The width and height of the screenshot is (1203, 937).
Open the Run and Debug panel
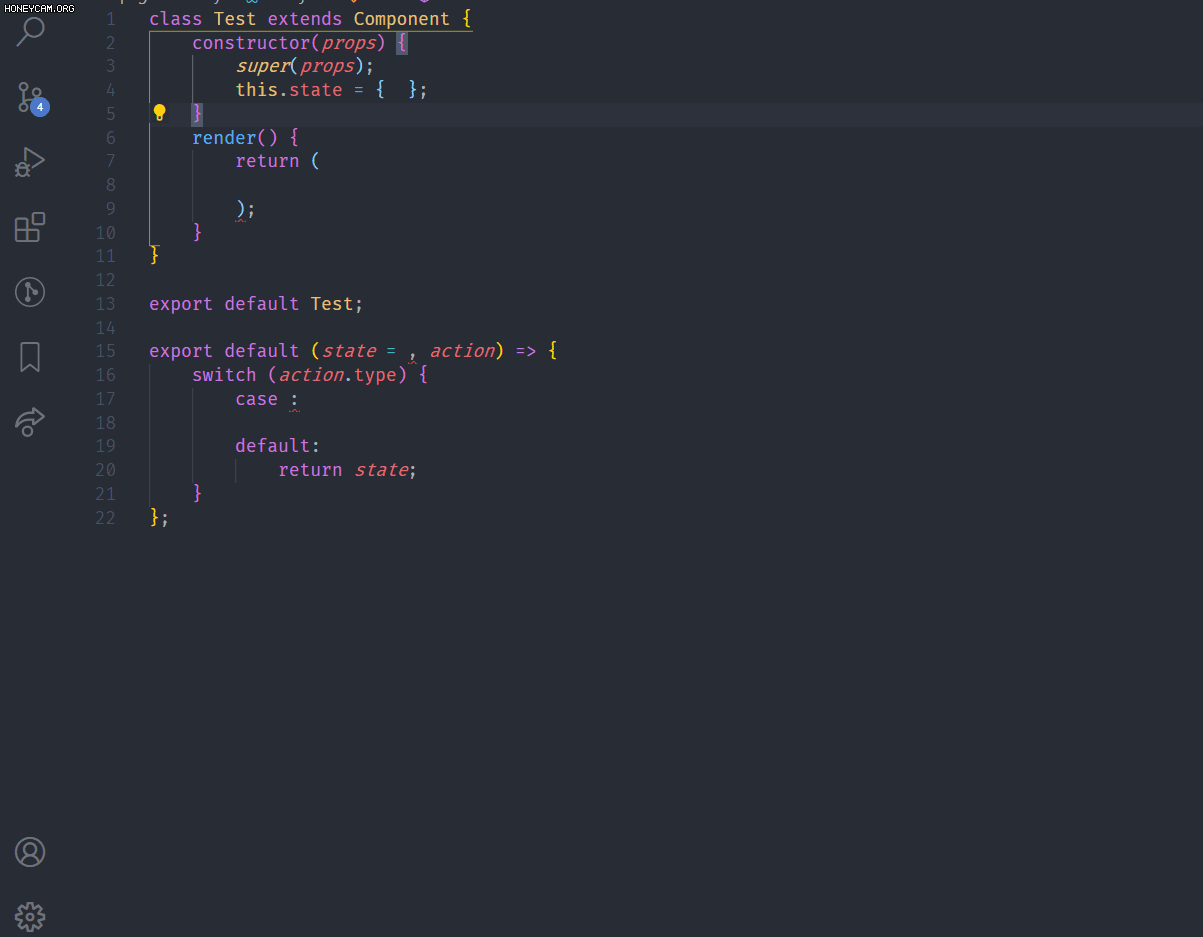point(30,161)
